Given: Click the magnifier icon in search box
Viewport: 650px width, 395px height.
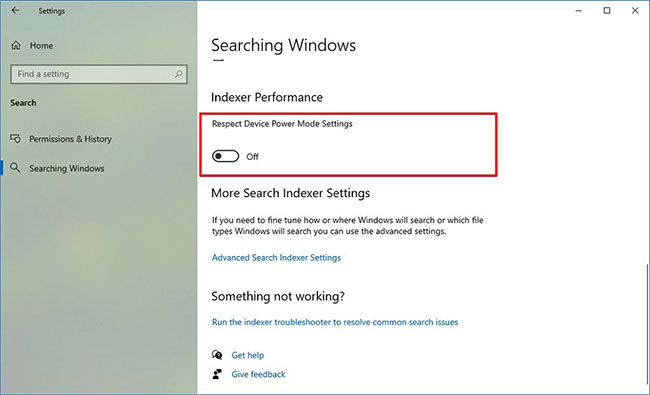Looking at the screenshot, I should [x=178, y=74].
